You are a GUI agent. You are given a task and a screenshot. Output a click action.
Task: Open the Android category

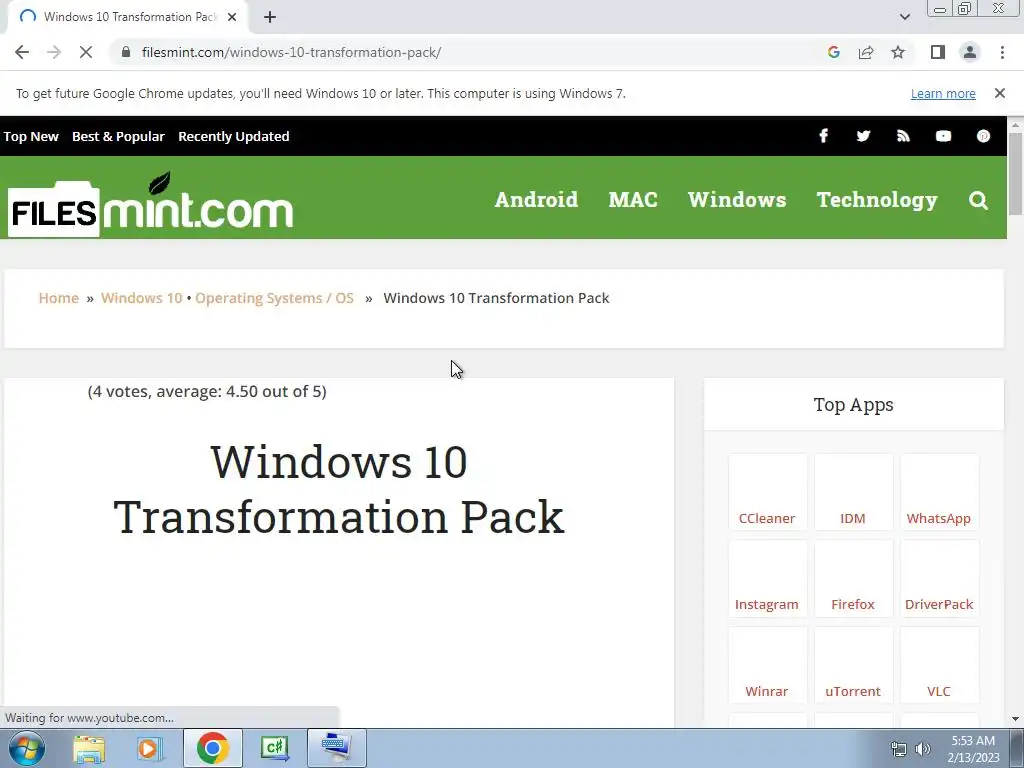pyautogui.click(x=536, y=200)
